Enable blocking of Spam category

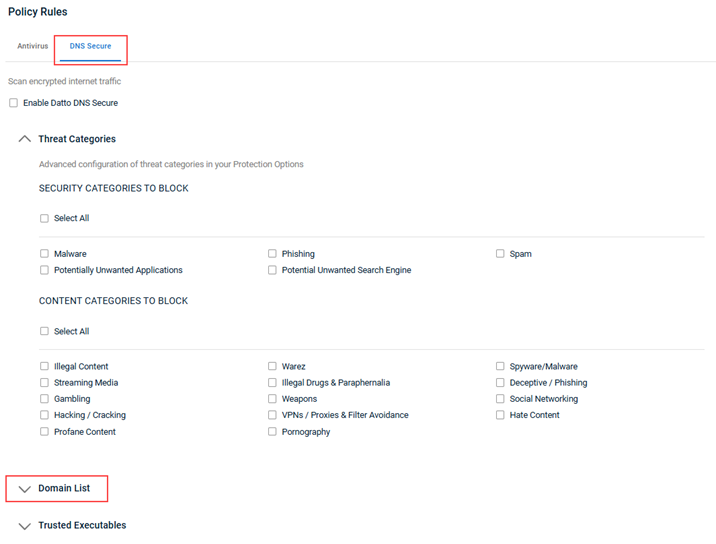click(500, 254)
